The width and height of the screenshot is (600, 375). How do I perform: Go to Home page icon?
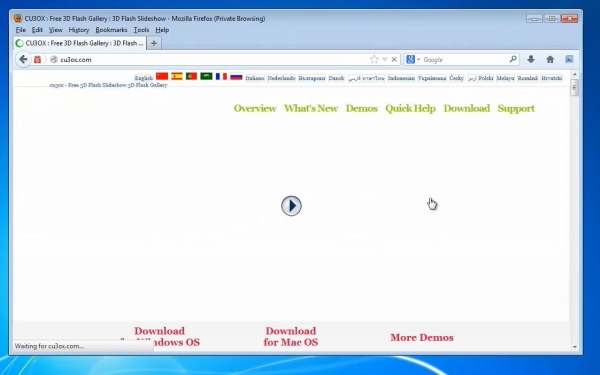pyautogui.click(x=550, y=59)
